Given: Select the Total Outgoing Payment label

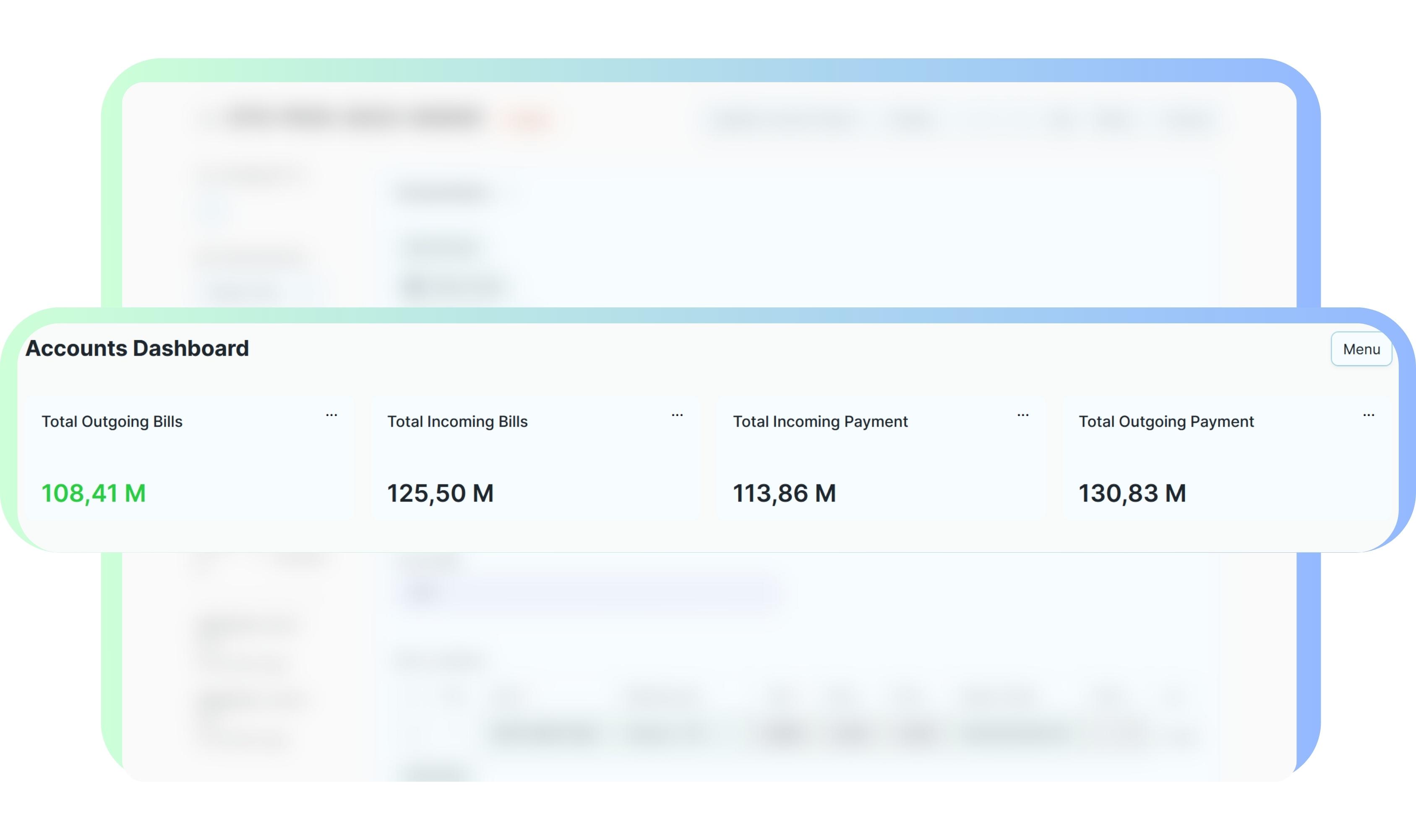Looking at the screenshot, I should (1166, 422).
